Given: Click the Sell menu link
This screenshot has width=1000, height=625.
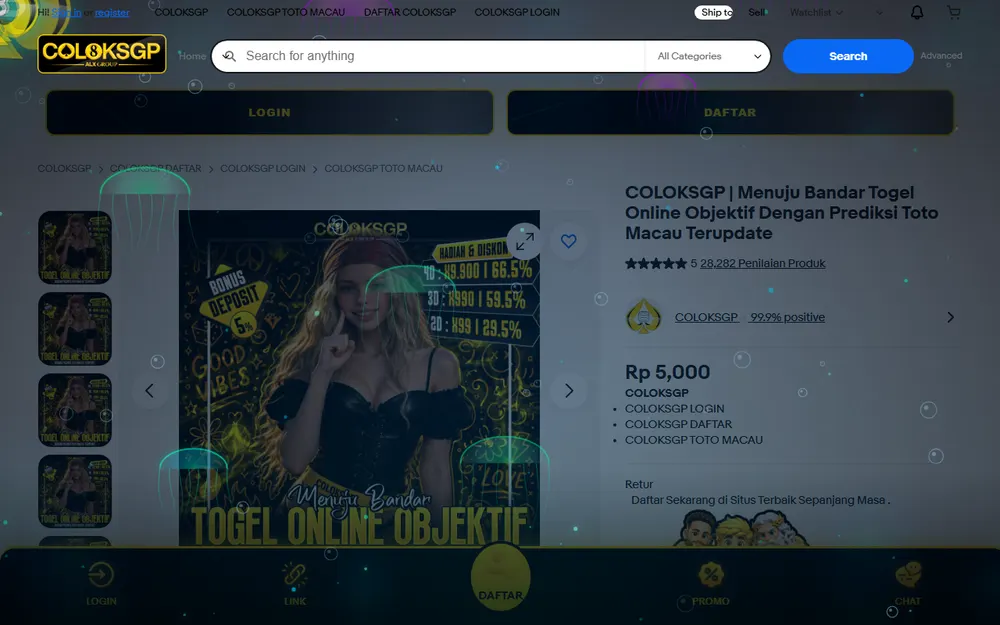Looking at the screenshot, I should click(x=756, y=12).
